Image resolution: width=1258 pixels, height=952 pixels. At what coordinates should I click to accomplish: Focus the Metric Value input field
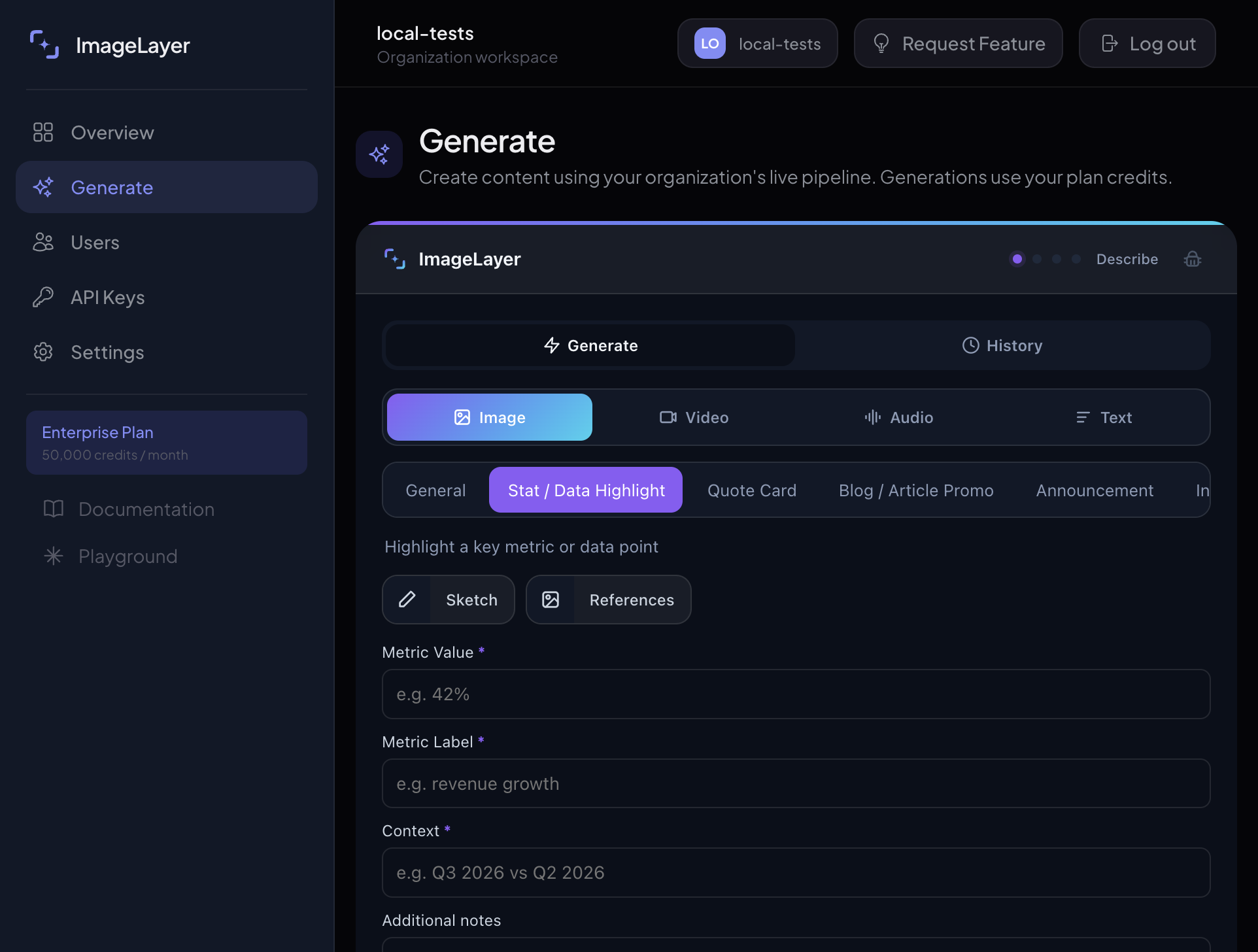pyautogui.click(x=796, y=694)
